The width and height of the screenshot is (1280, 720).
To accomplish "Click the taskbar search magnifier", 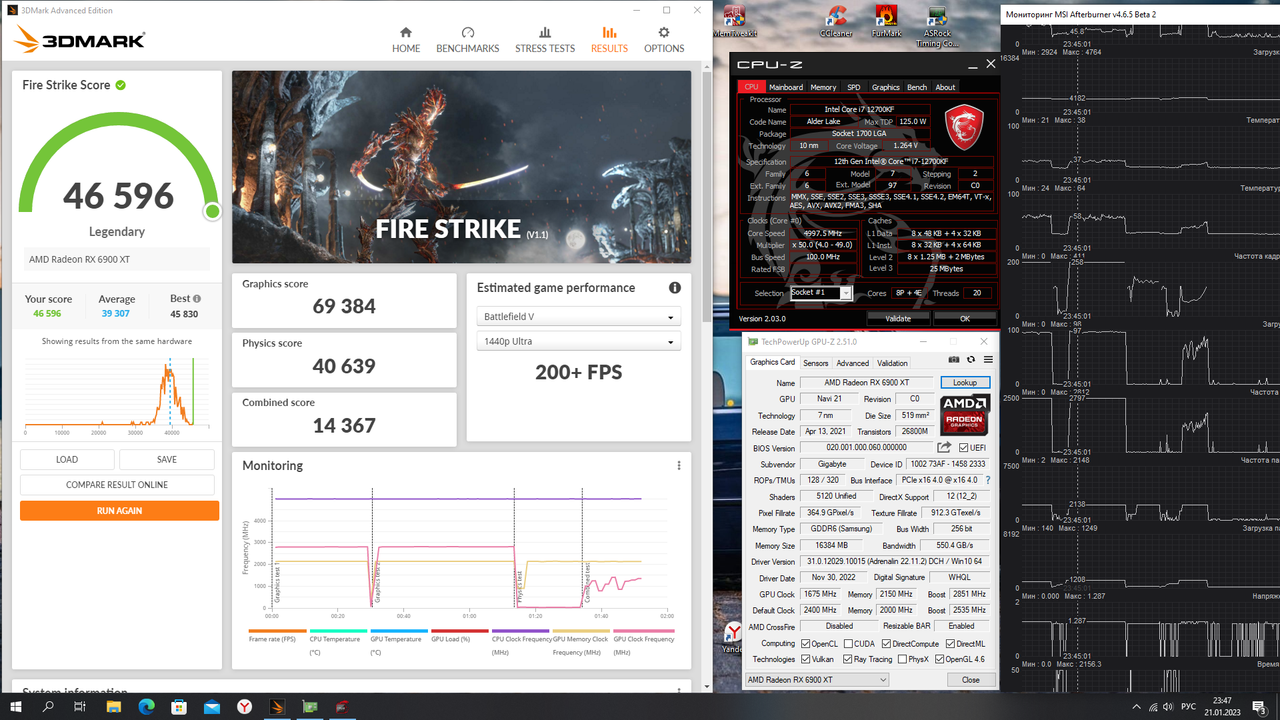I will click(x=48, y=707).
